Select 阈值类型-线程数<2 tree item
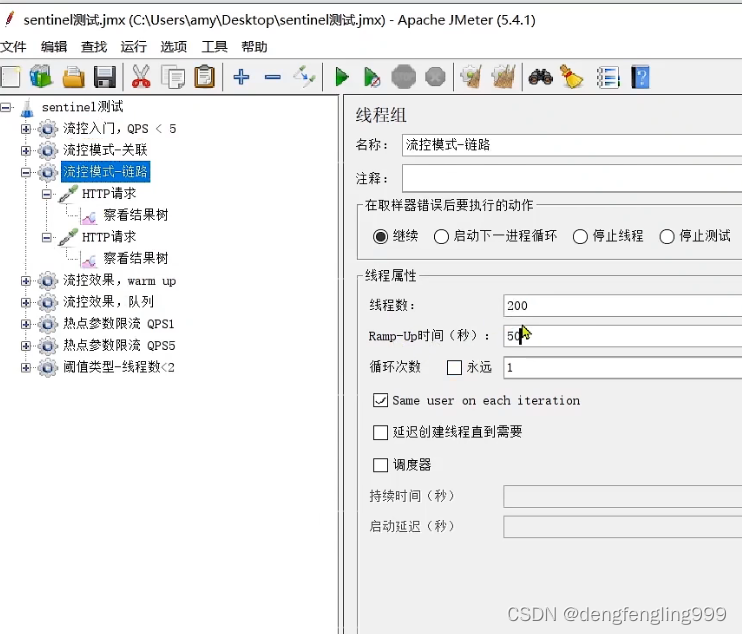This screenshot has width=742, height=634. click(119, 367)
